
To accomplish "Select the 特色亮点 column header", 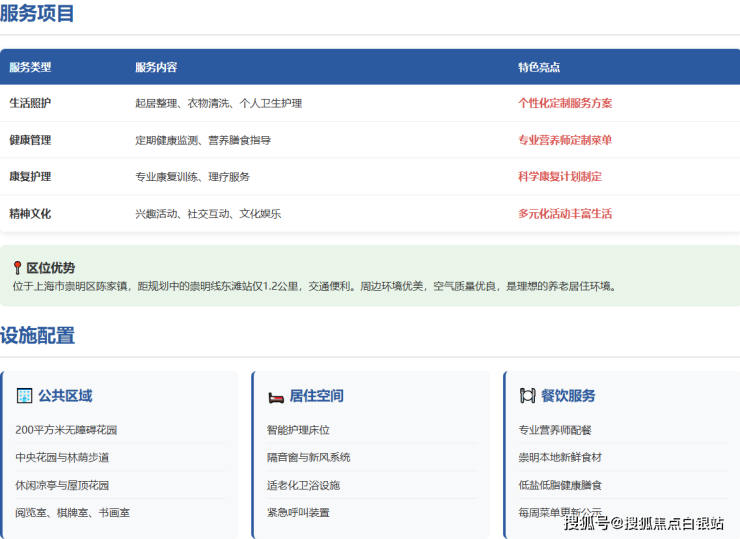I will point(539,67).
